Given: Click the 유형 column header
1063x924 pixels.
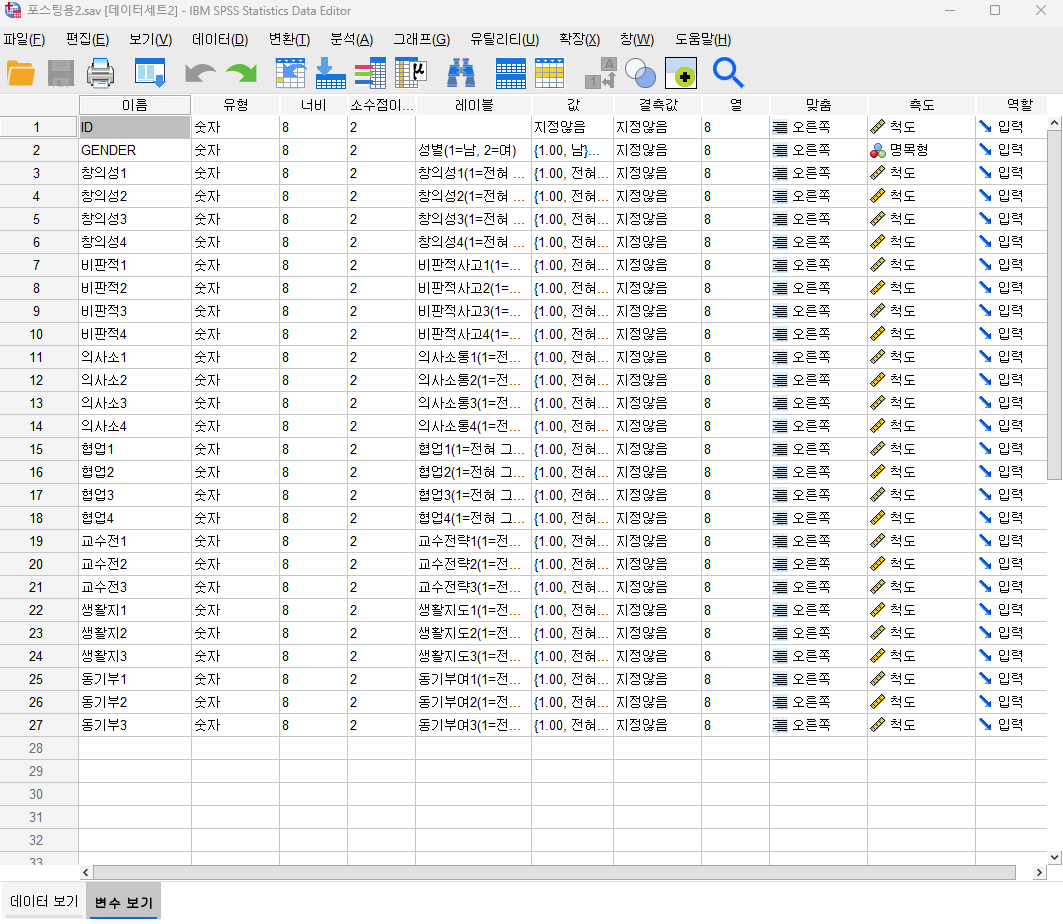Looking at the screenshot, I should click(235, 105).
